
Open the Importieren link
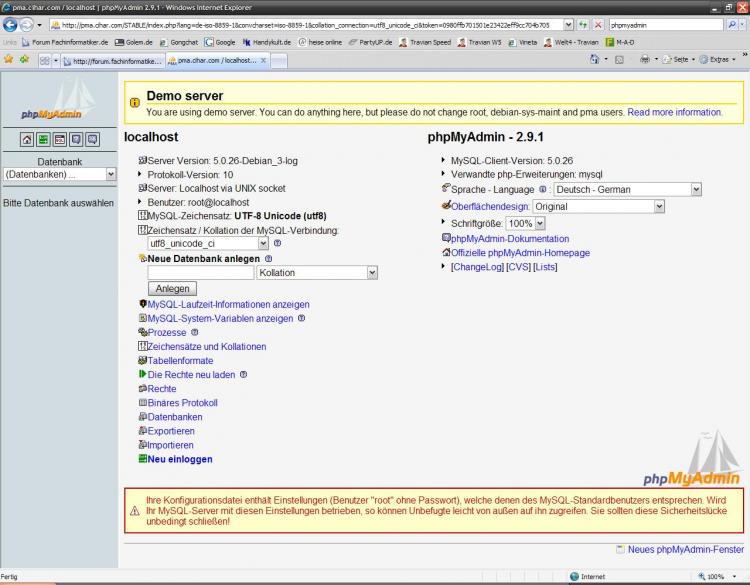[170, 445]
